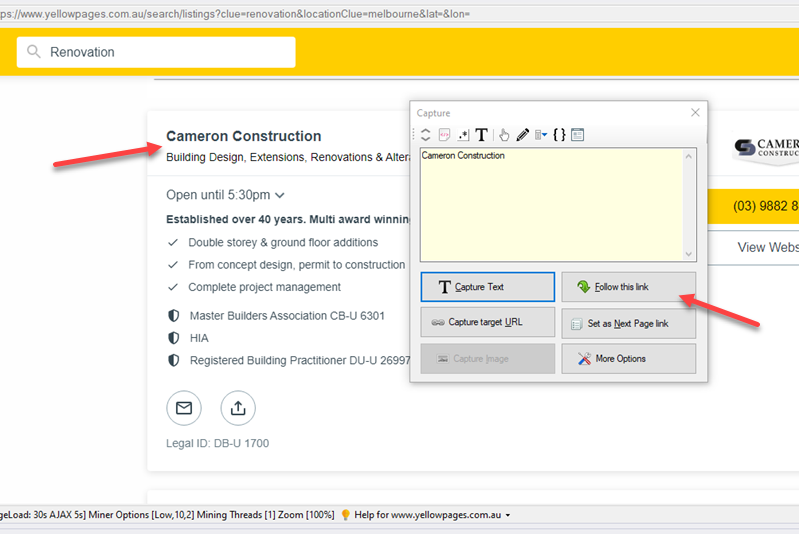Open the Help for www.yellowpages.com.au dropdown
The width and height of the screenshot is (799, 534).
point(508,515)
